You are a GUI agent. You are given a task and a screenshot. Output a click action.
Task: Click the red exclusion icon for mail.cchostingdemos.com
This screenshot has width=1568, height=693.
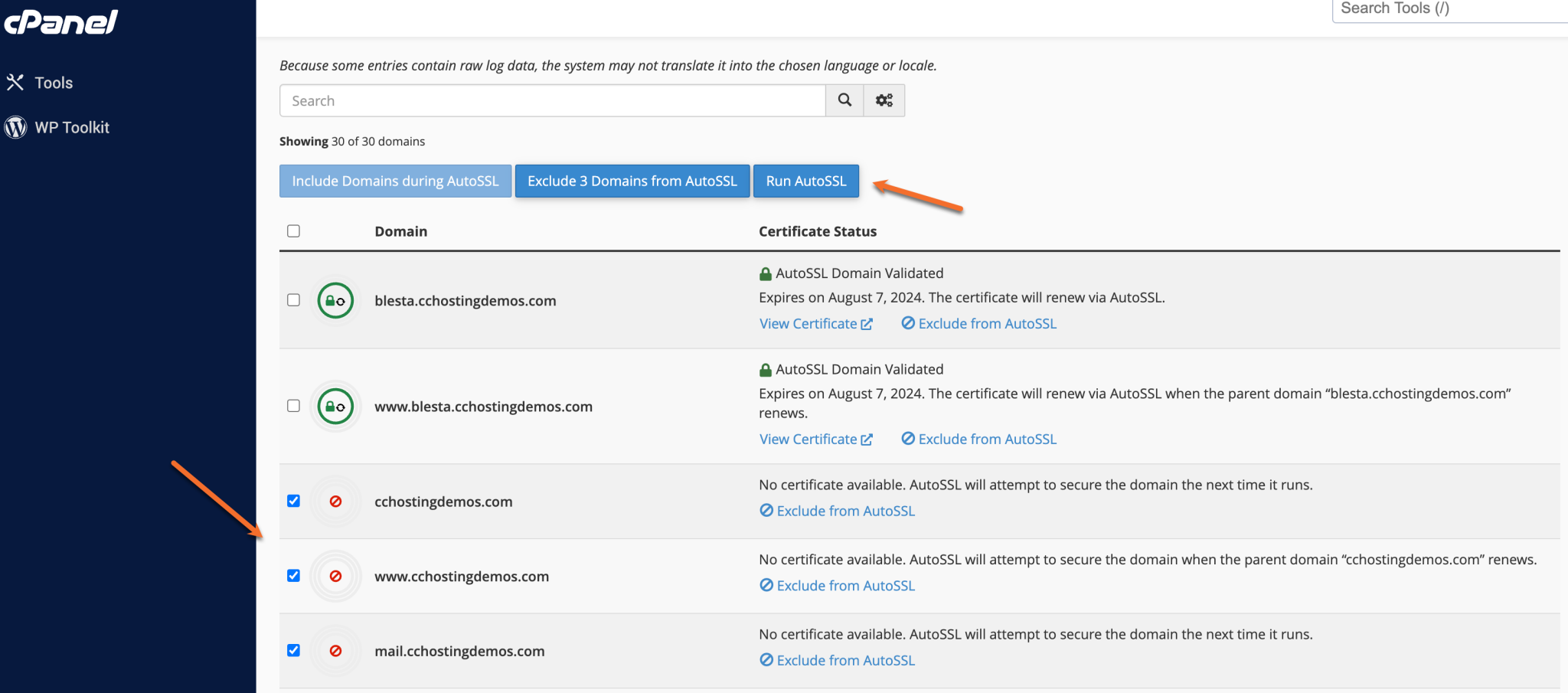(335, 651)
